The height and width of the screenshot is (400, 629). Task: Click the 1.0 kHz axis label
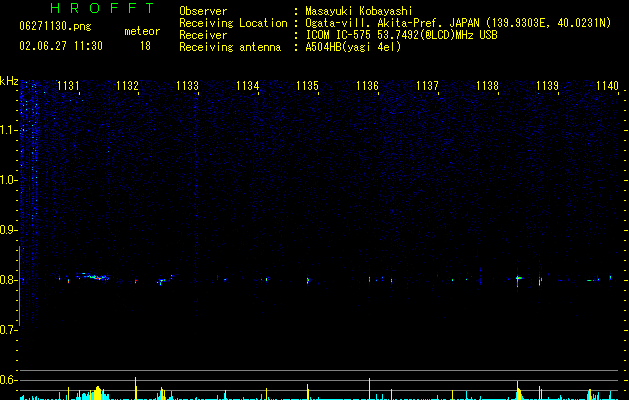pos(7,180)
